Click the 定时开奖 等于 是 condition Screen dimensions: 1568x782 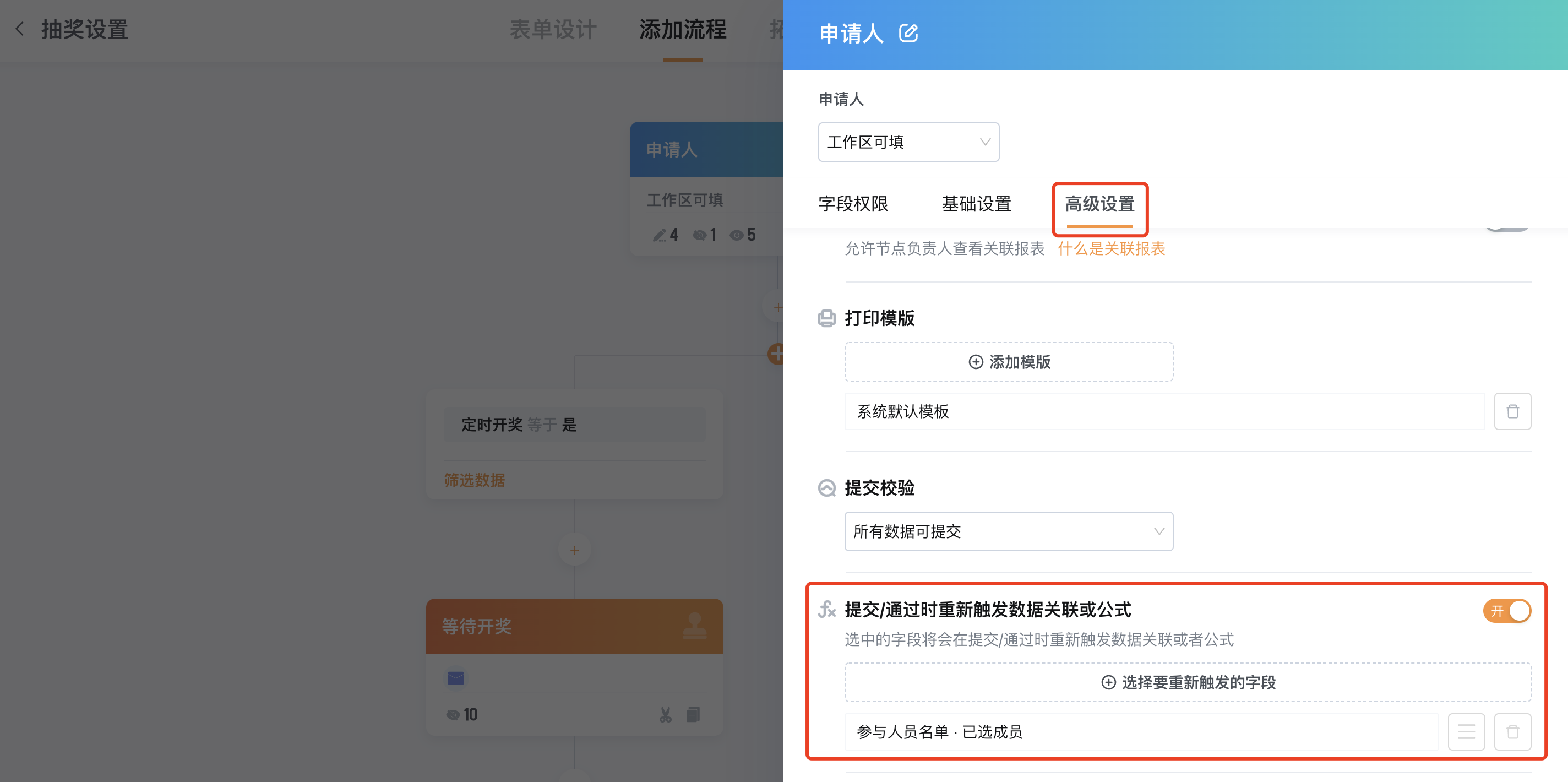tap(575, 425)
